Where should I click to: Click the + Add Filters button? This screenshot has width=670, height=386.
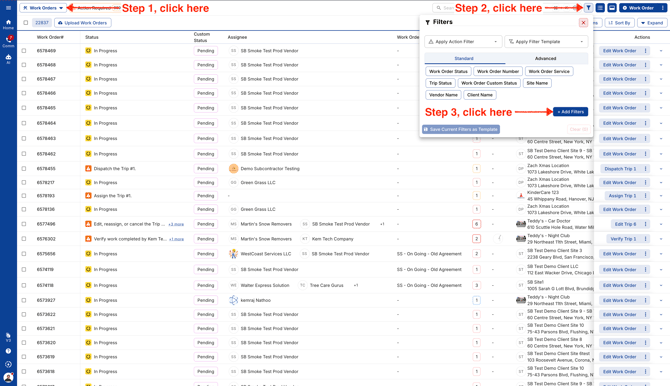coord(570,112)
